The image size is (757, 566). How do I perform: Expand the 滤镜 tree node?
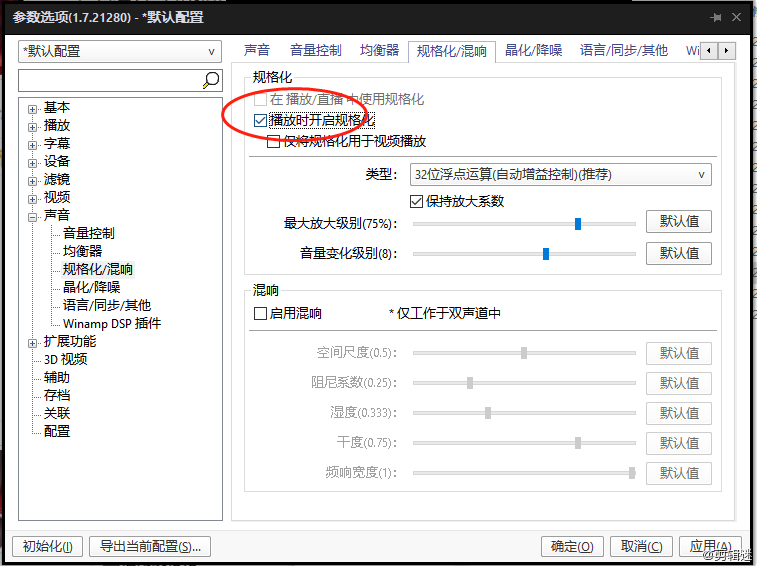point(32,182)
